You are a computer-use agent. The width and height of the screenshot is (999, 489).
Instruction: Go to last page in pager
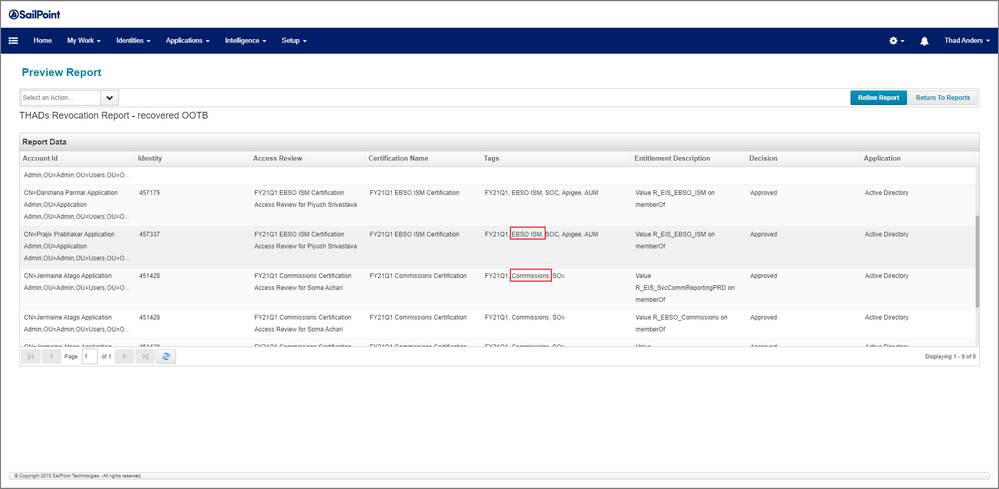tap(145, 356)
